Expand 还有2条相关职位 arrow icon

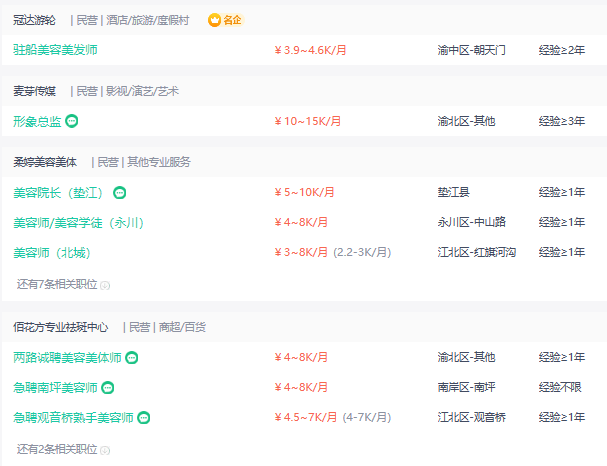(x=105, y=451)
